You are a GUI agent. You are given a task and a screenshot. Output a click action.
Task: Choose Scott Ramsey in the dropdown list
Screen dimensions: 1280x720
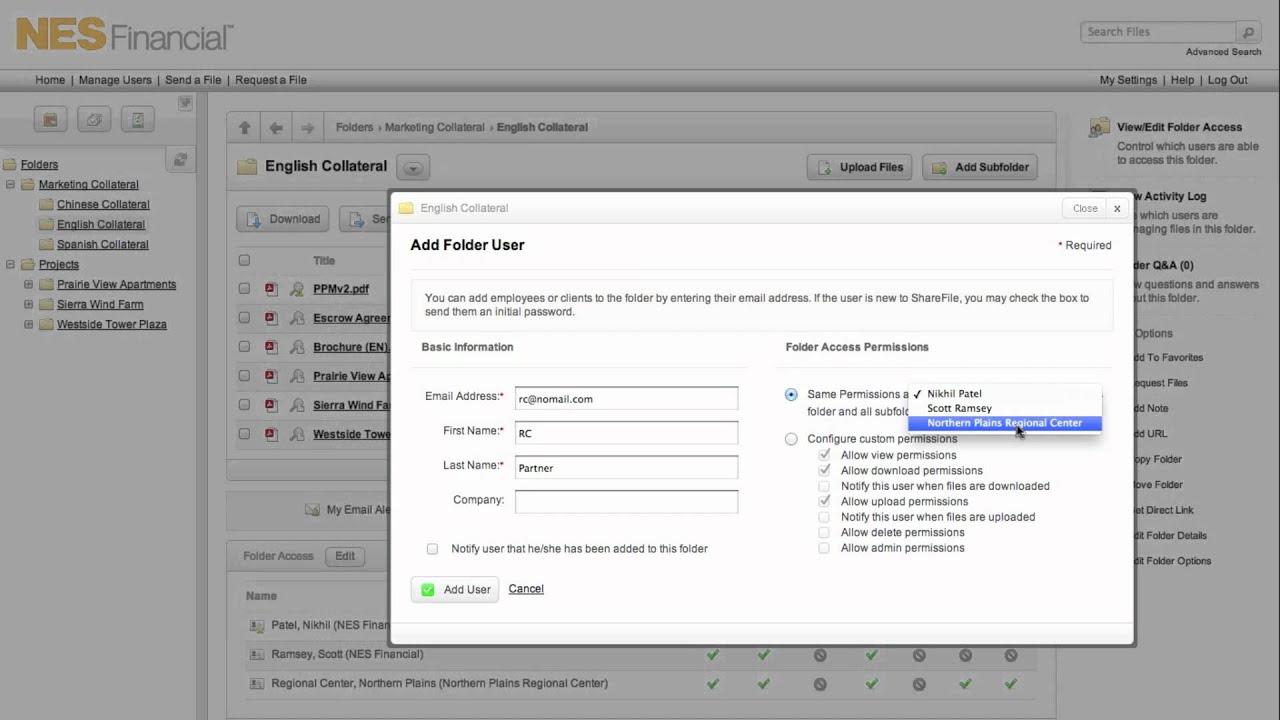[1004, 408]
